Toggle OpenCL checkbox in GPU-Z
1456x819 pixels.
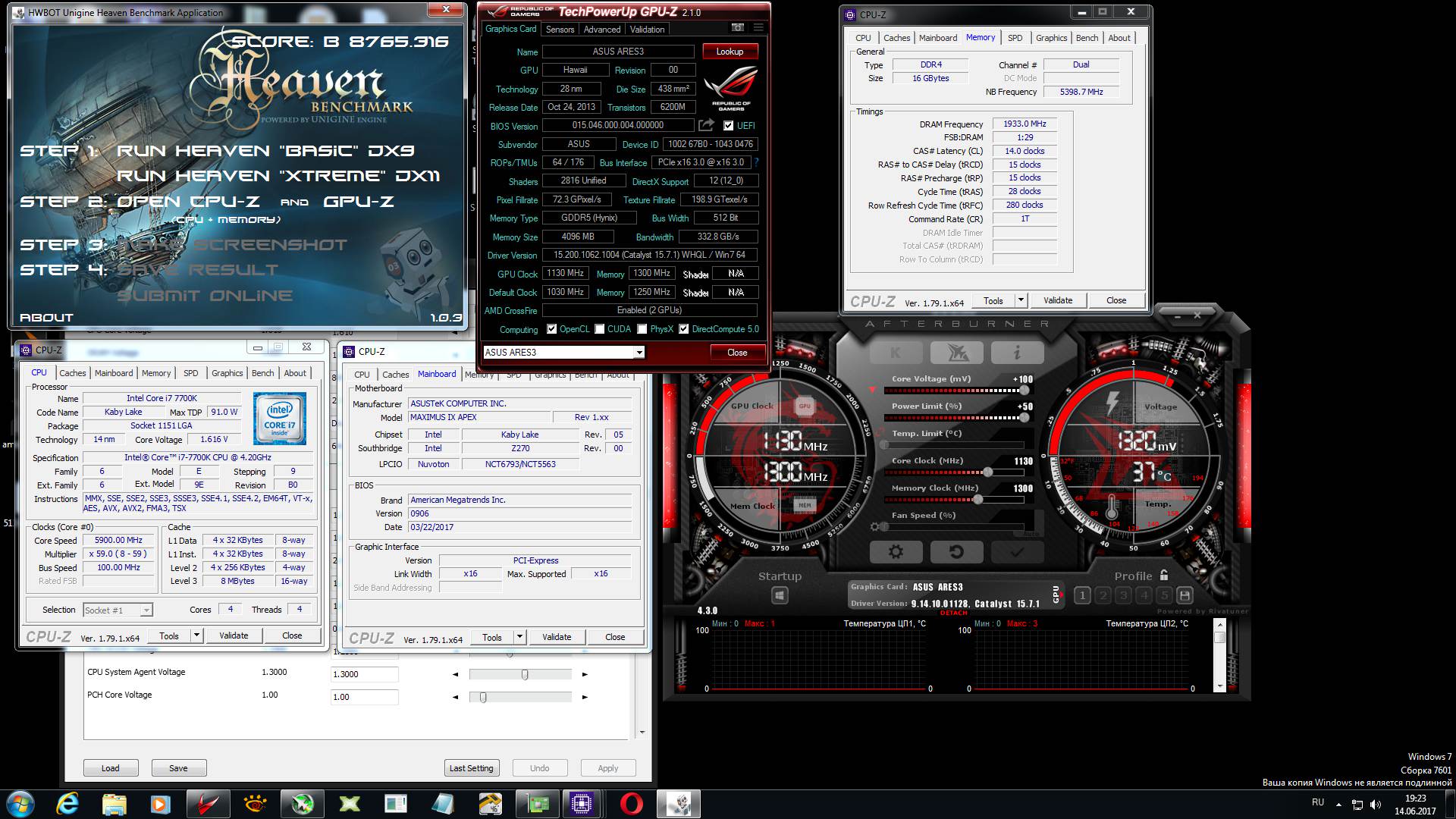(x=551, y=329)
